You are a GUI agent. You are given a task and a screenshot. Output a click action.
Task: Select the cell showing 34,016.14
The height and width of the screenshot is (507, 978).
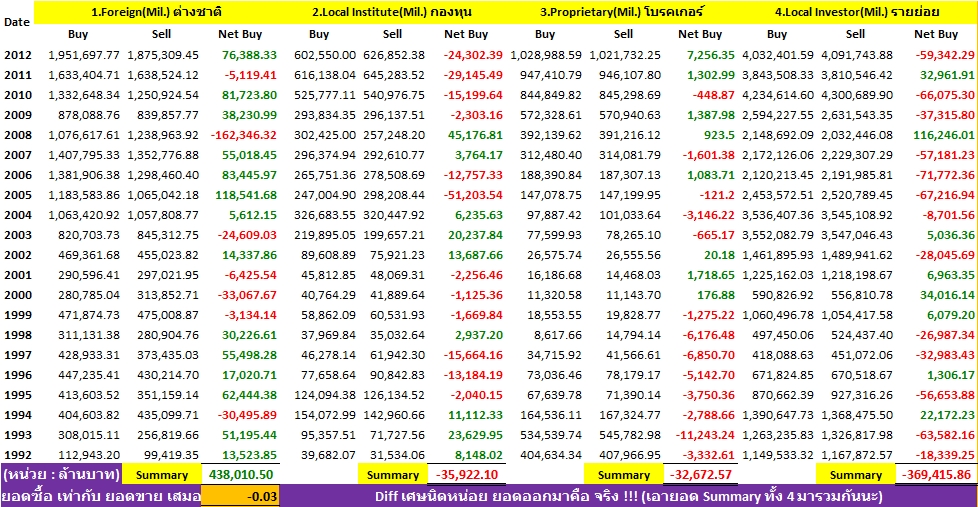(x=947, y=294)
